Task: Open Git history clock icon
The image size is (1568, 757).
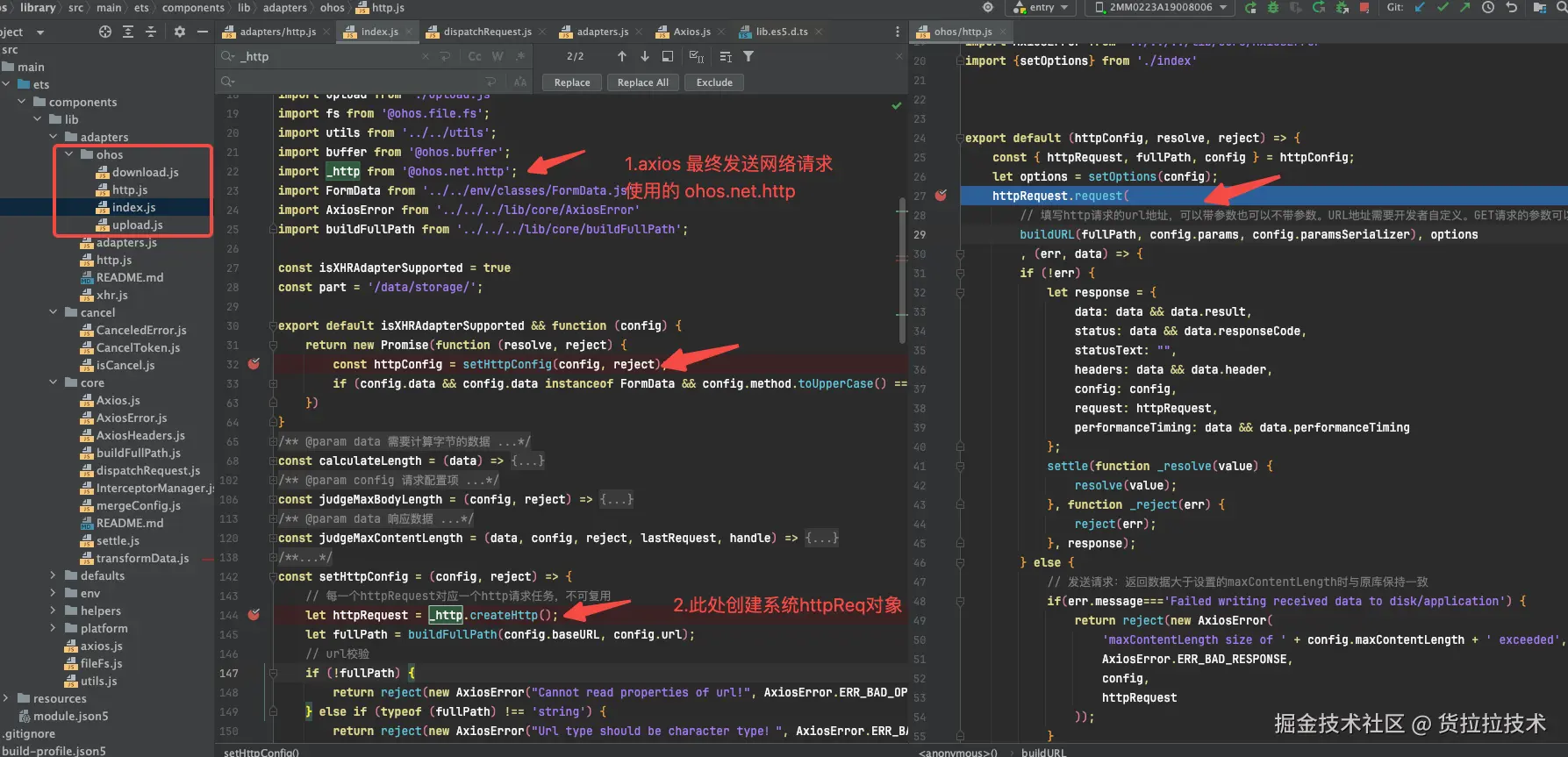Action: point(1488,8)
